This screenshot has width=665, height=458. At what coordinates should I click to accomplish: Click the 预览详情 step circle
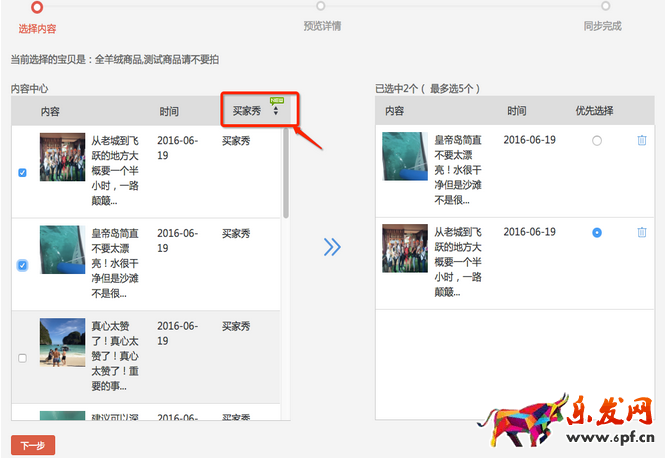pos(321,6)
